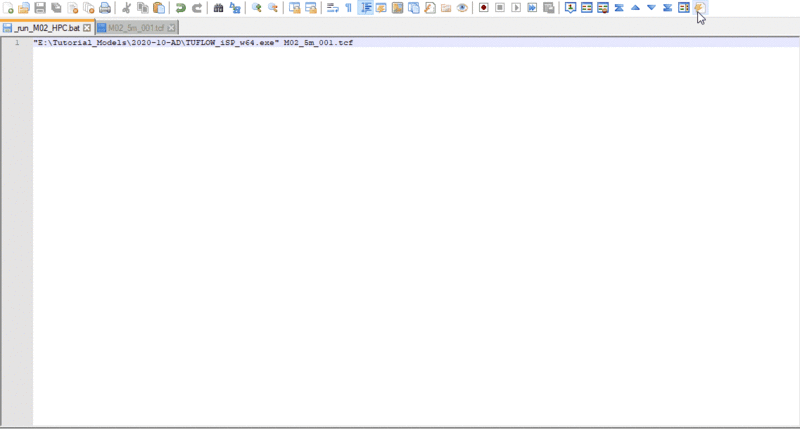800x429 pixels.
Task: Toggle the indent guide button
Action: coord(365,8)
